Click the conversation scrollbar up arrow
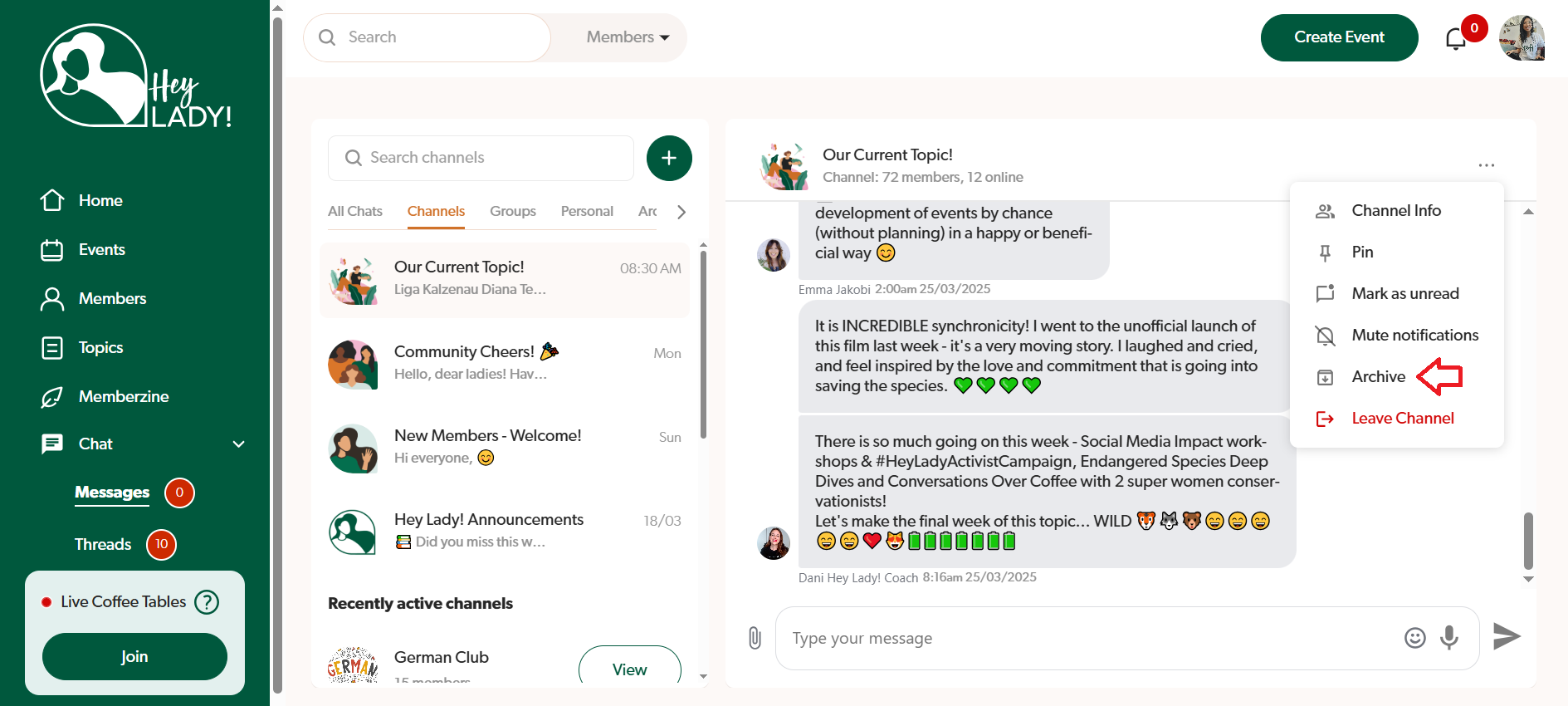This screenshot has height=706, width=1568. (x=1528, y=212)
